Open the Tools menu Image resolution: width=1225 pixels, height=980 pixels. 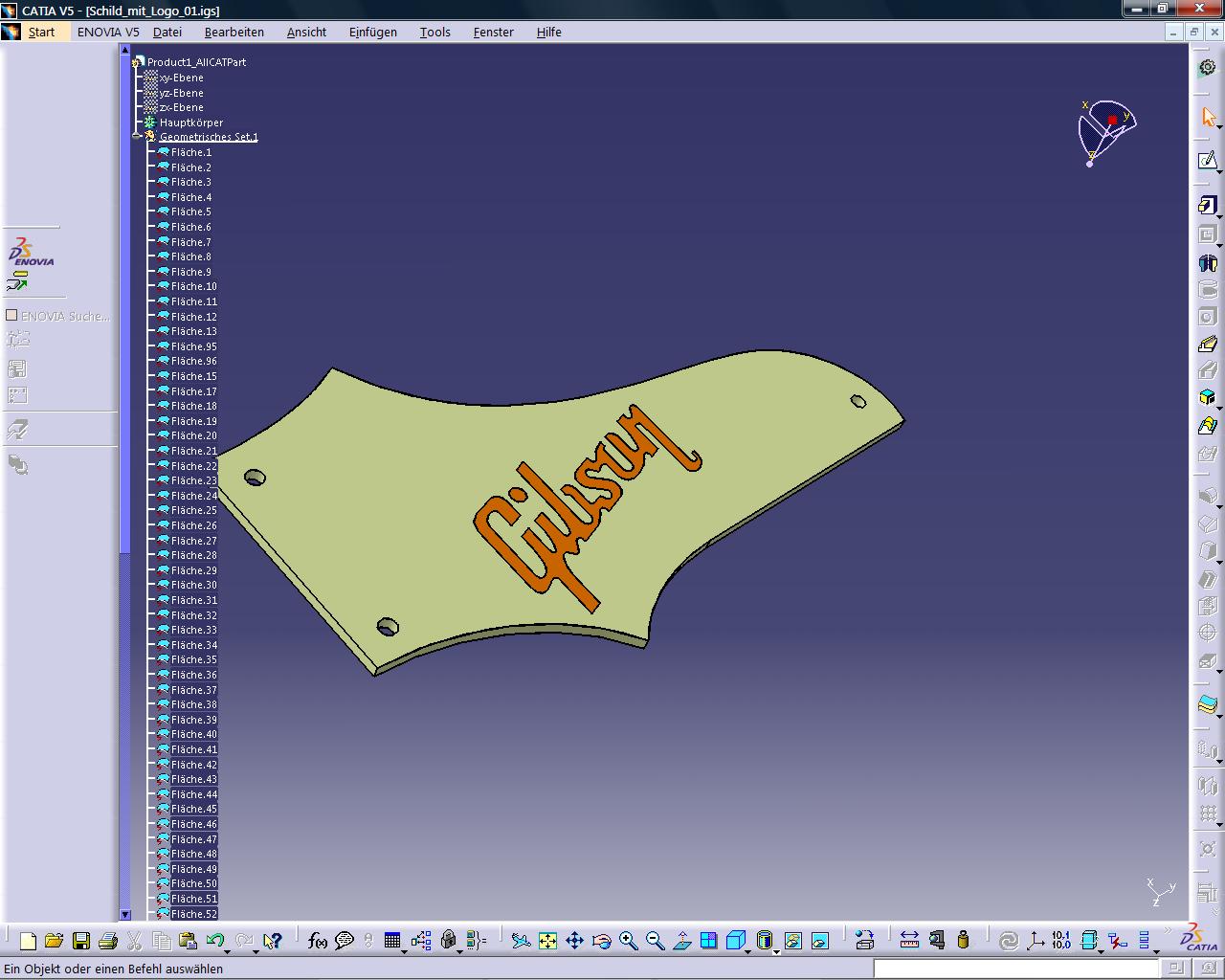pyautogui.click(x=435, y=32)
